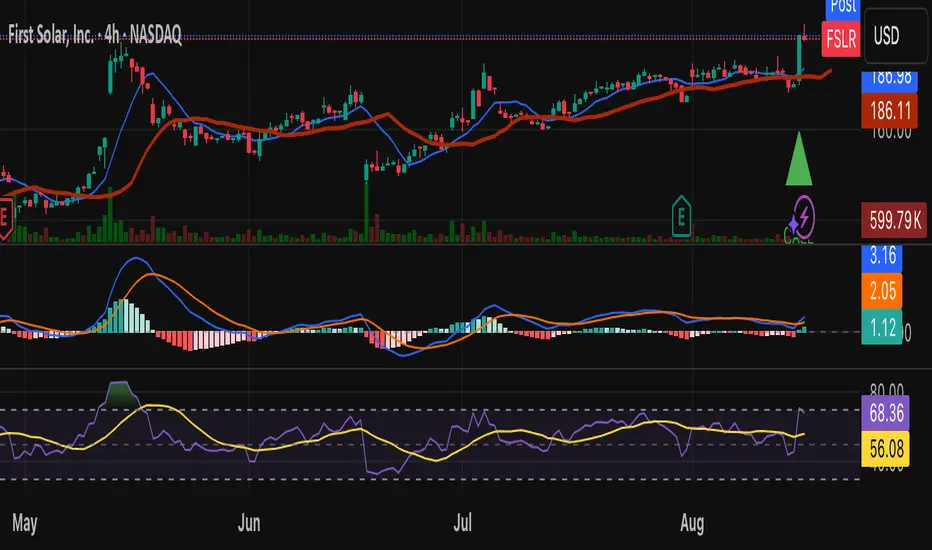The height and width of the screenshot is (550, 932).
Task: Click the Jul label on time axis
Action: tap(462, 522)
